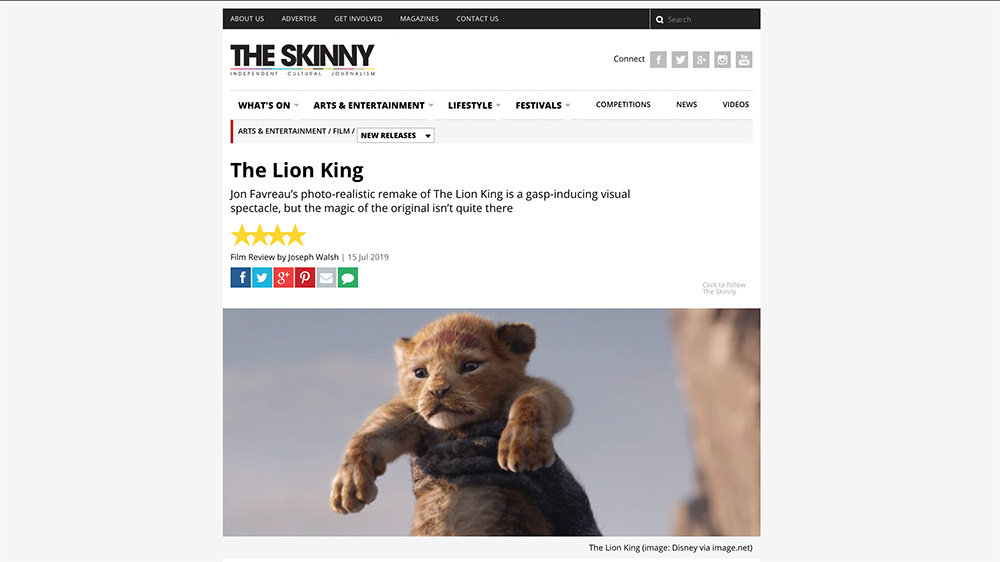Viewport: 1000px width, 562px height.
Task: Go to the News section
Action: [686, 105]
